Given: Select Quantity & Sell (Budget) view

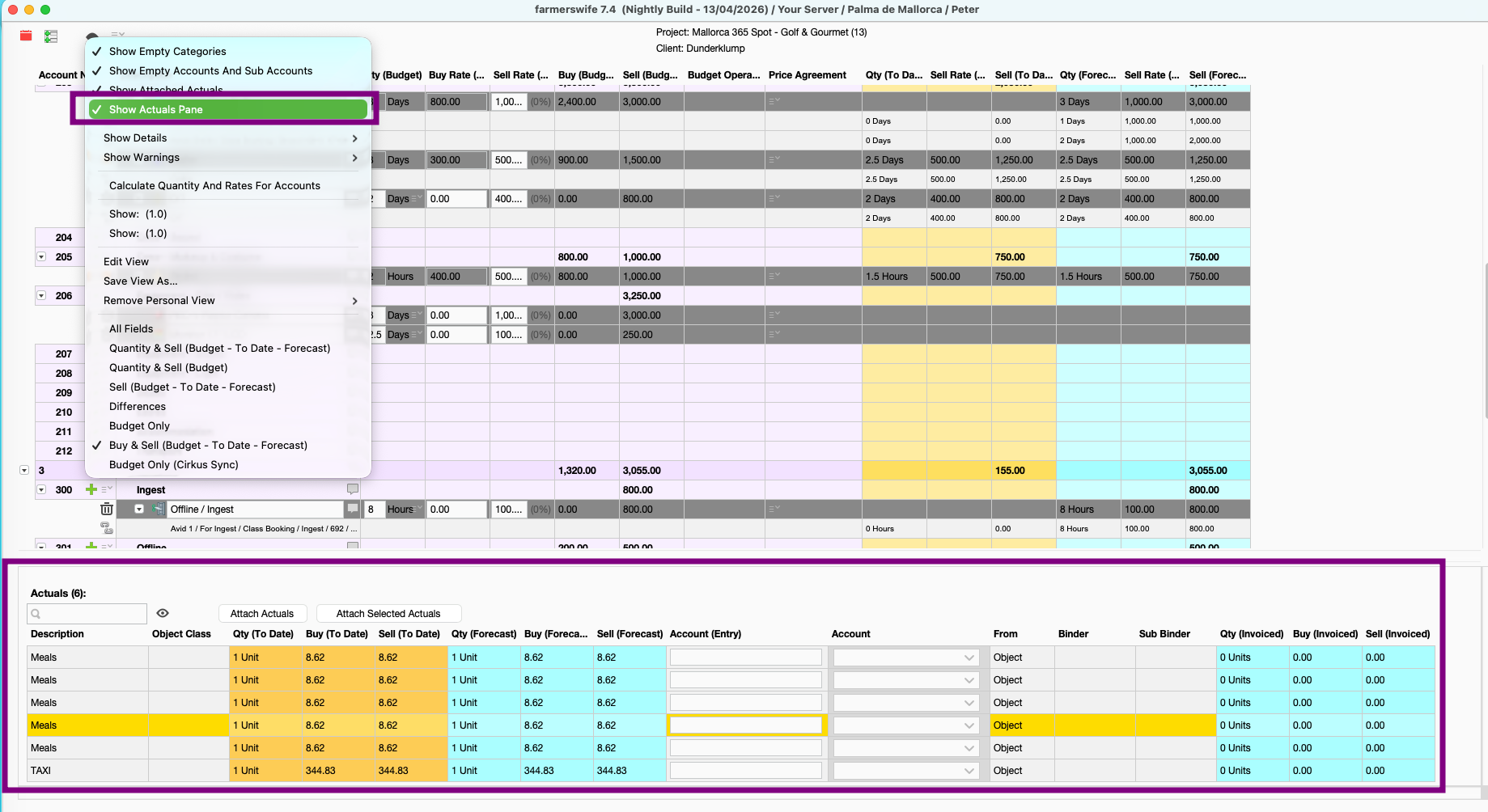Looking at the screenshot, I should pyautogui.click(x=228, y=367).
